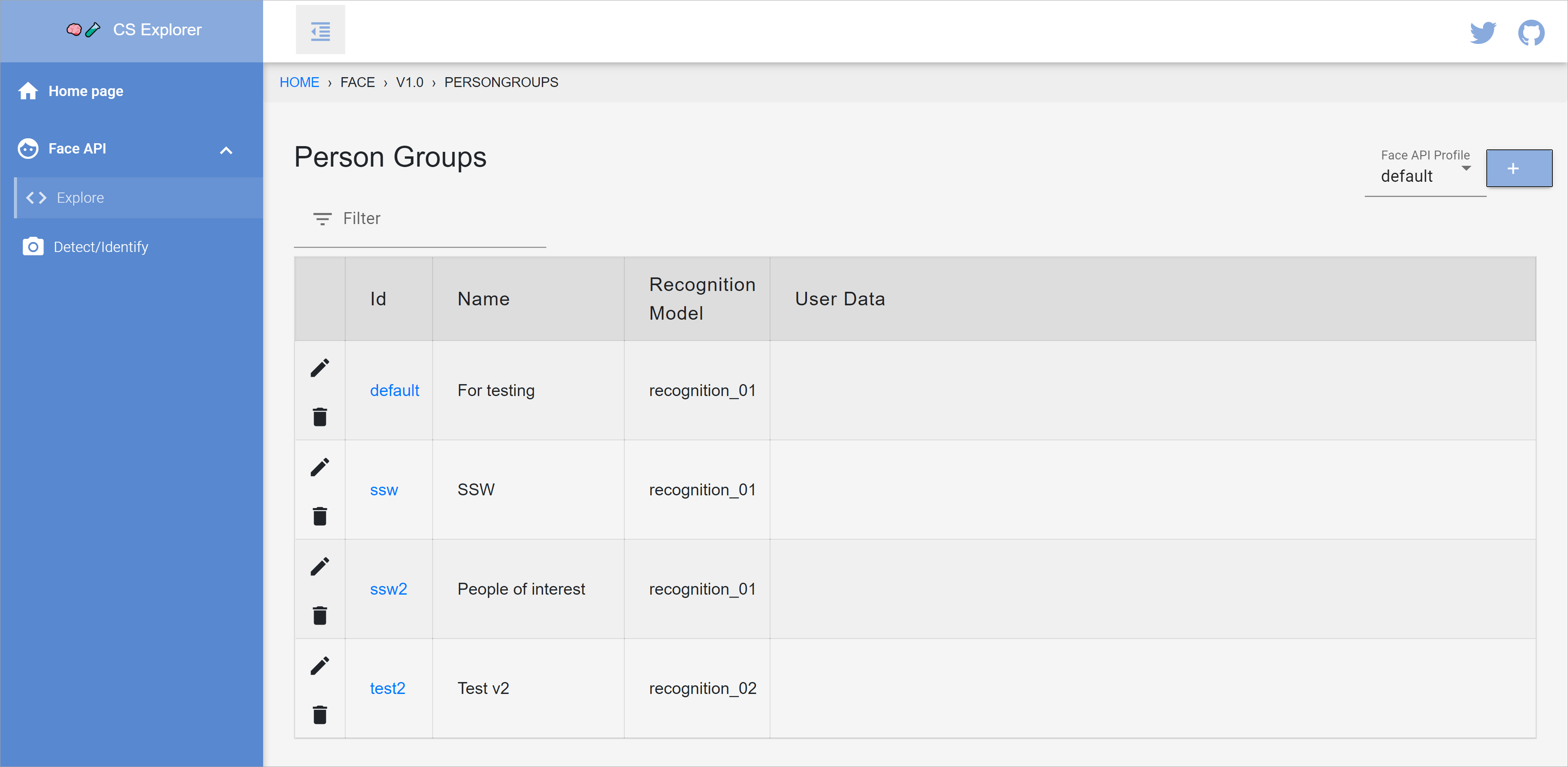Select Detect/Identify in sidebar
This screenshot has height=767, width=1568.
pos(101,247)
